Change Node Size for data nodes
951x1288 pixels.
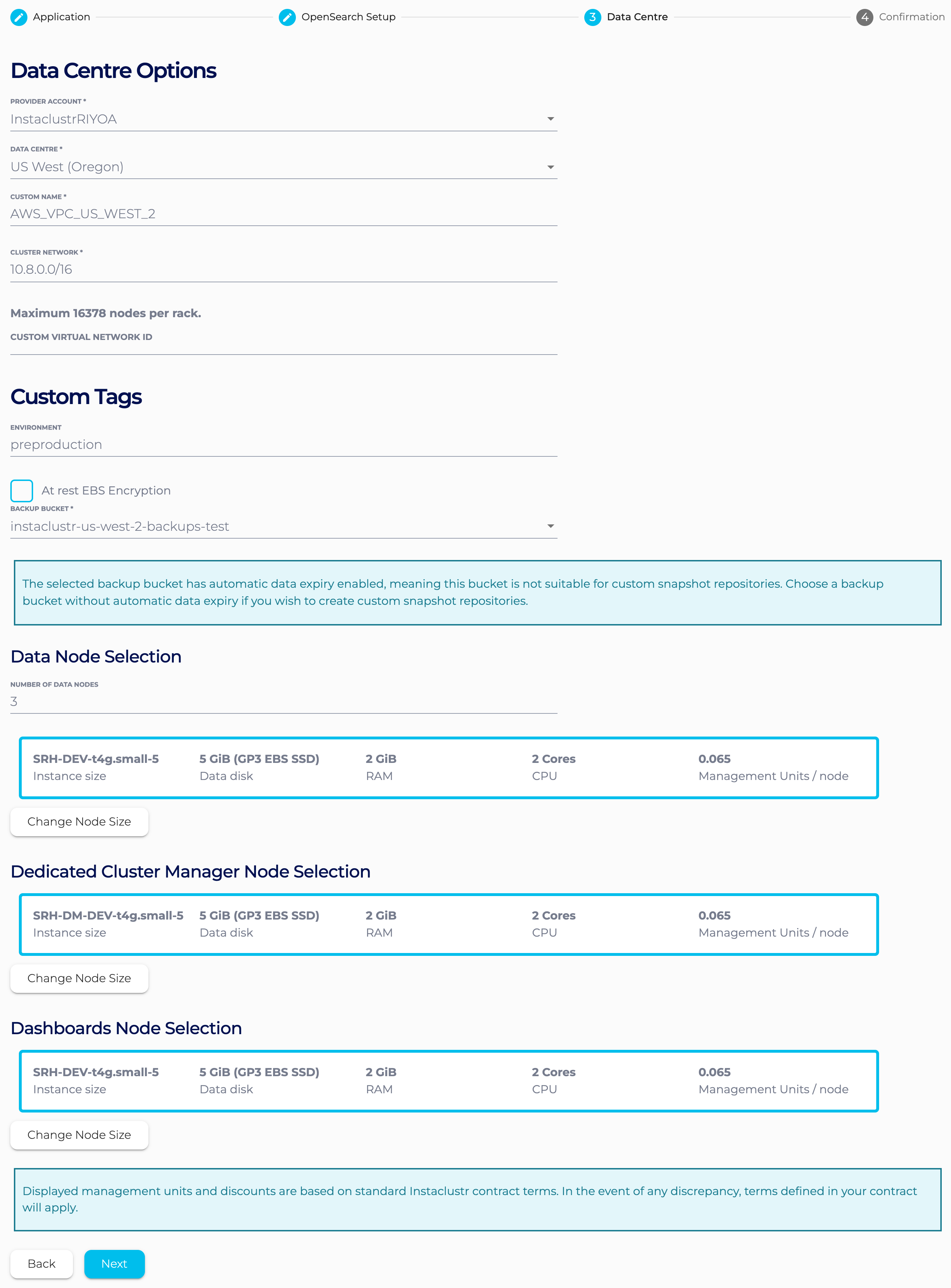(79, 822)
